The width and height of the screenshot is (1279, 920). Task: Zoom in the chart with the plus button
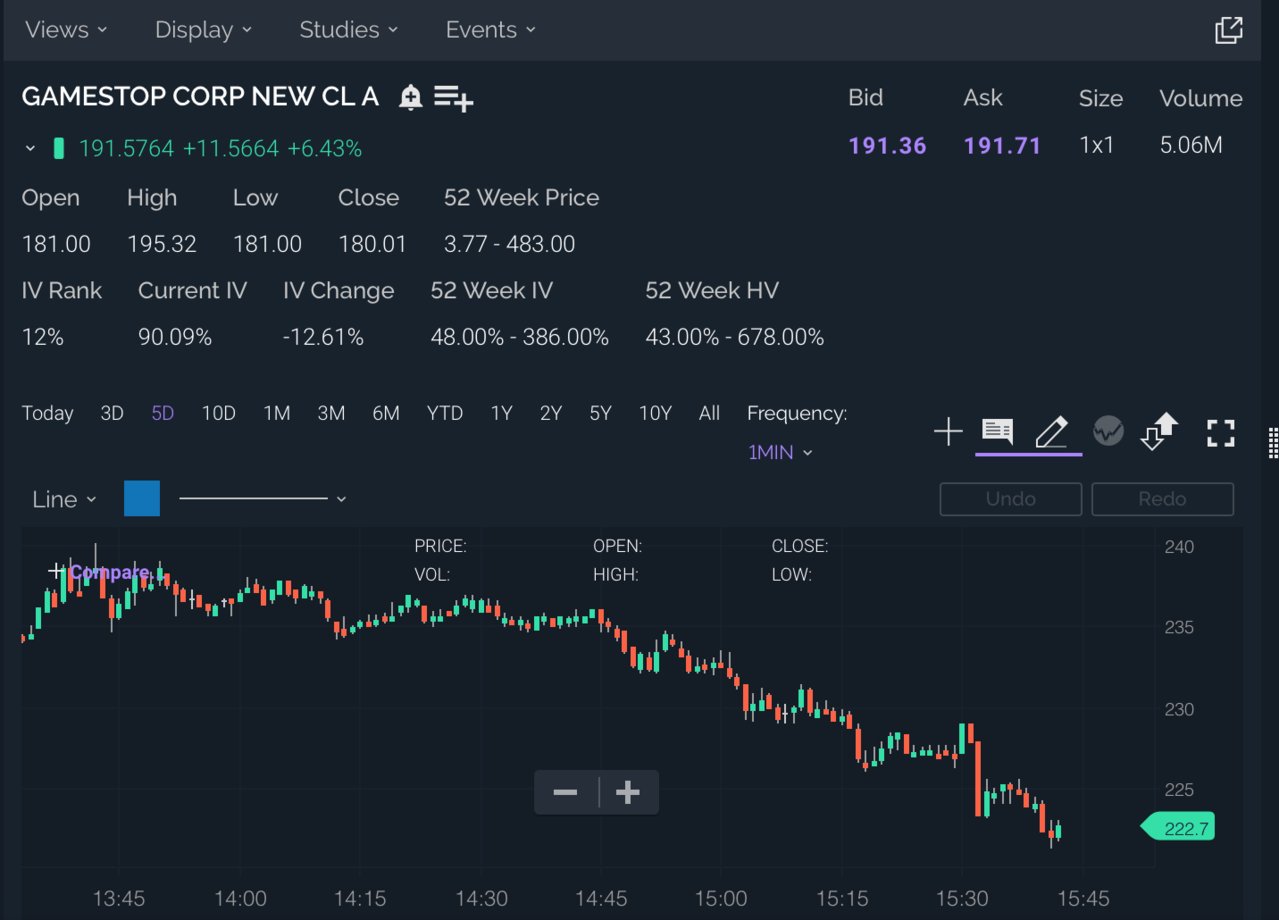pyautogui.click(x=628, y=793)
